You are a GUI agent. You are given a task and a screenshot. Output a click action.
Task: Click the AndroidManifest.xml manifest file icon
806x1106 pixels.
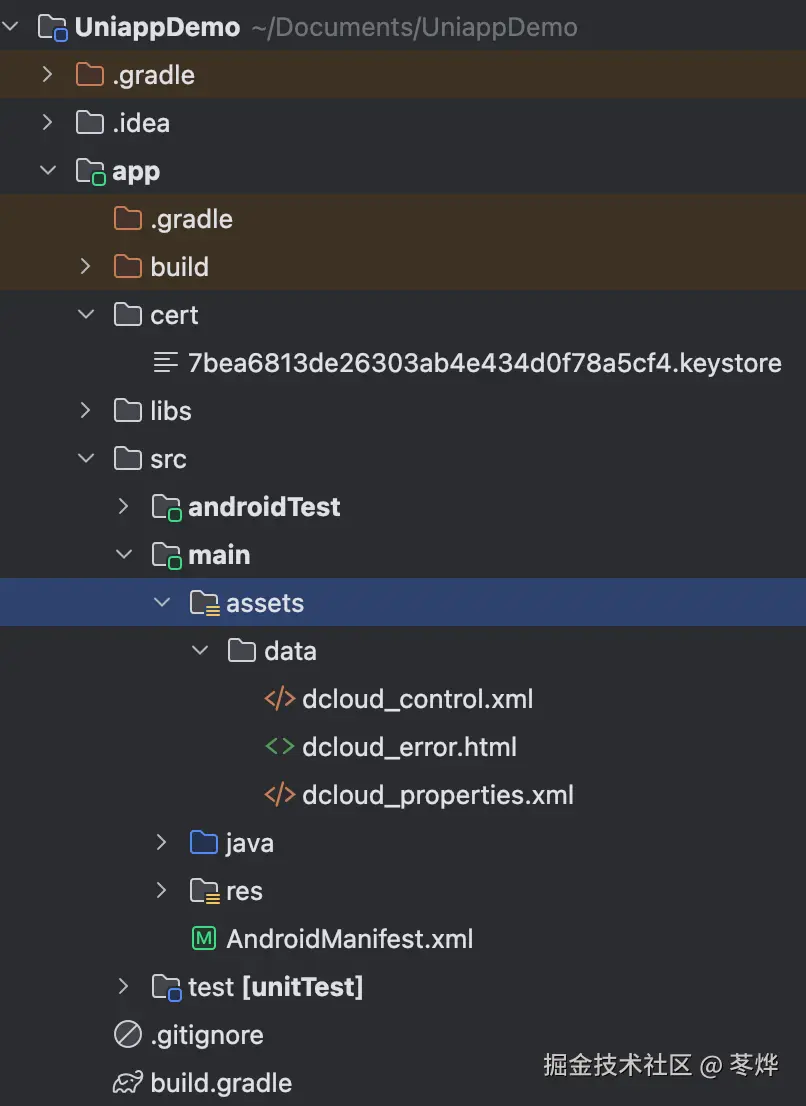click(x=204, y=939)
